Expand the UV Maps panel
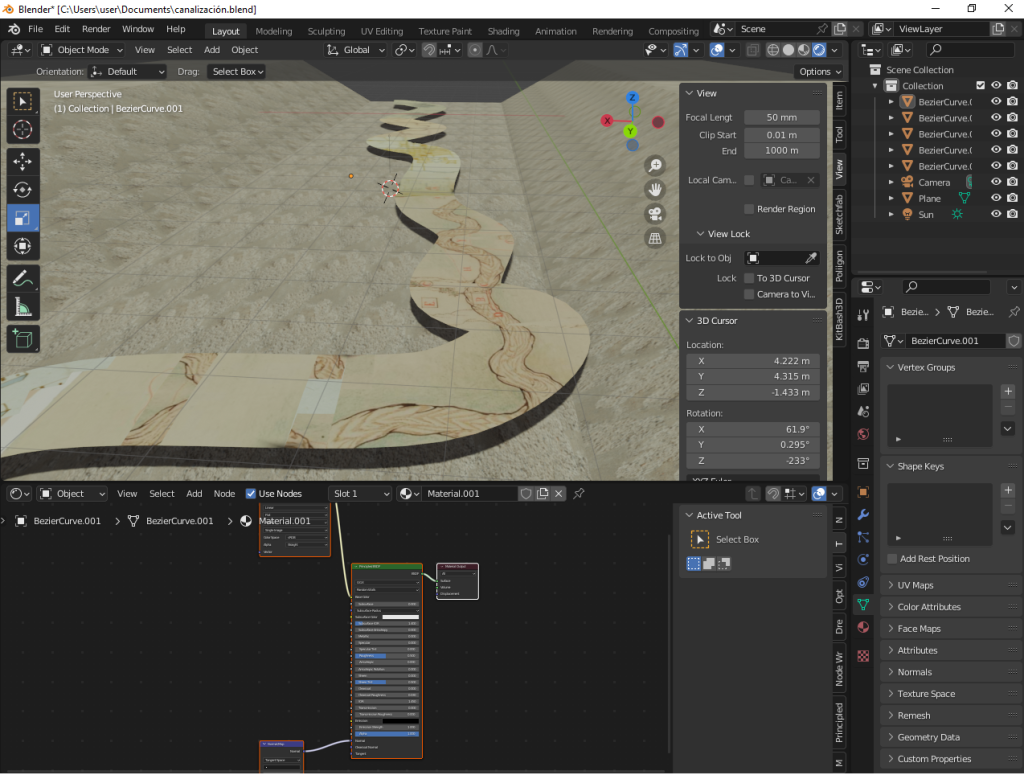 click(915, 585)
